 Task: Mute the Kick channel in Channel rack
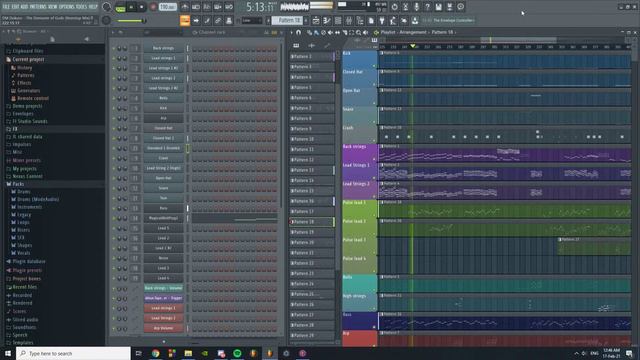[x=114, y=108]
